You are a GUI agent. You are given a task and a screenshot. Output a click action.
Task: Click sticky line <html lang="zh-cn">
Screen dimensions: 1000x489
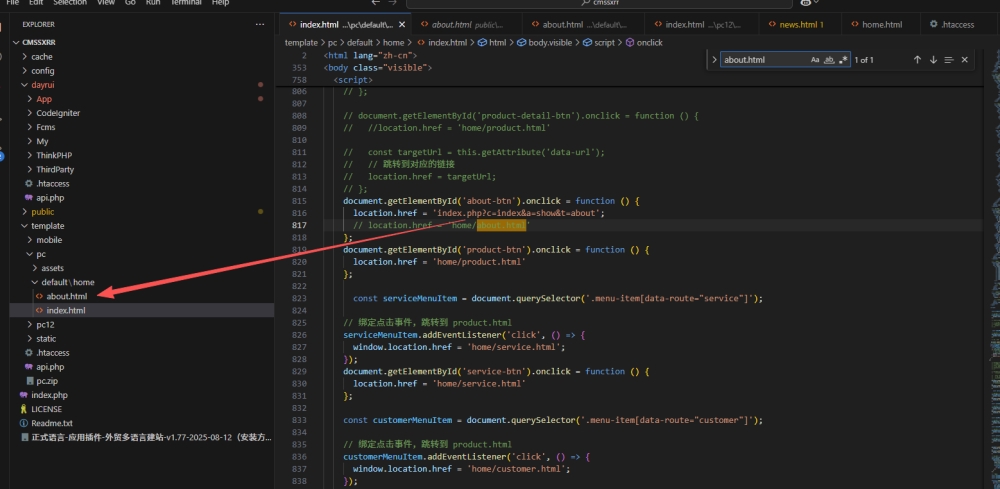tap(371, 55)
